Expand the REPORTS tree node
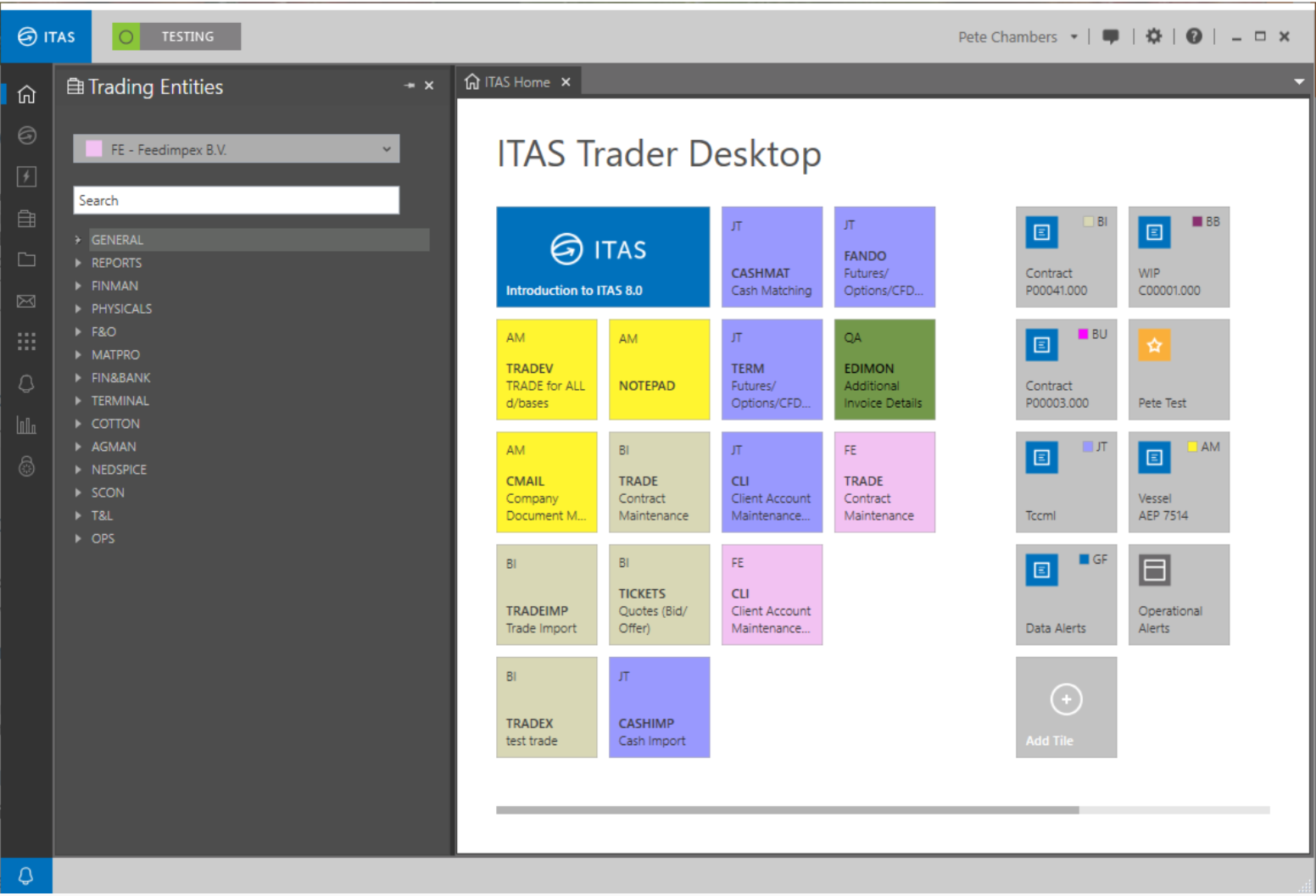 [x=78, y=263]
